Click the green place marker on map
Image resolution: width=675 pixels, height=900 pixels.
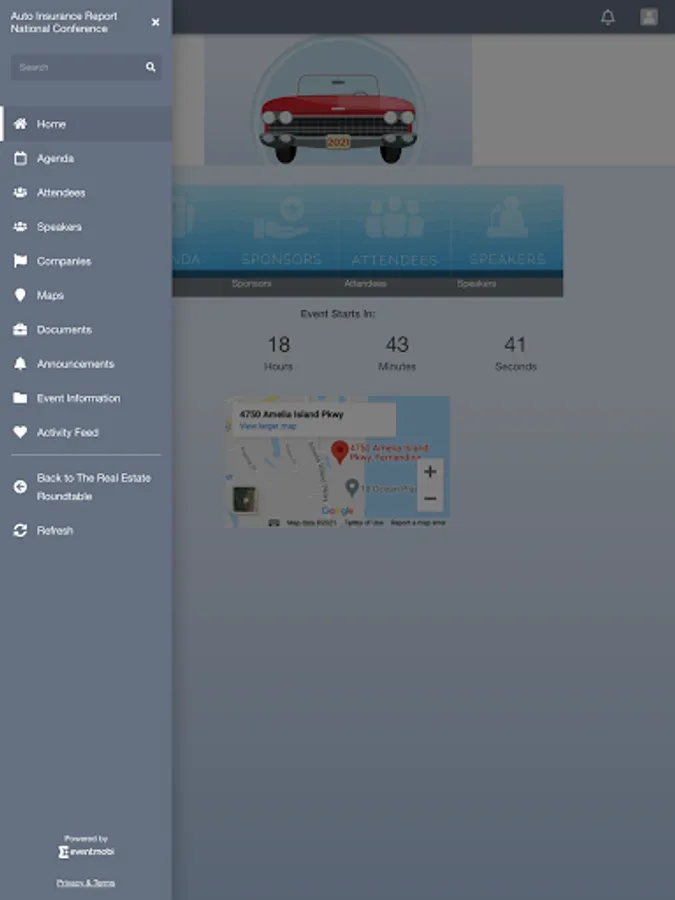point(352,488)
